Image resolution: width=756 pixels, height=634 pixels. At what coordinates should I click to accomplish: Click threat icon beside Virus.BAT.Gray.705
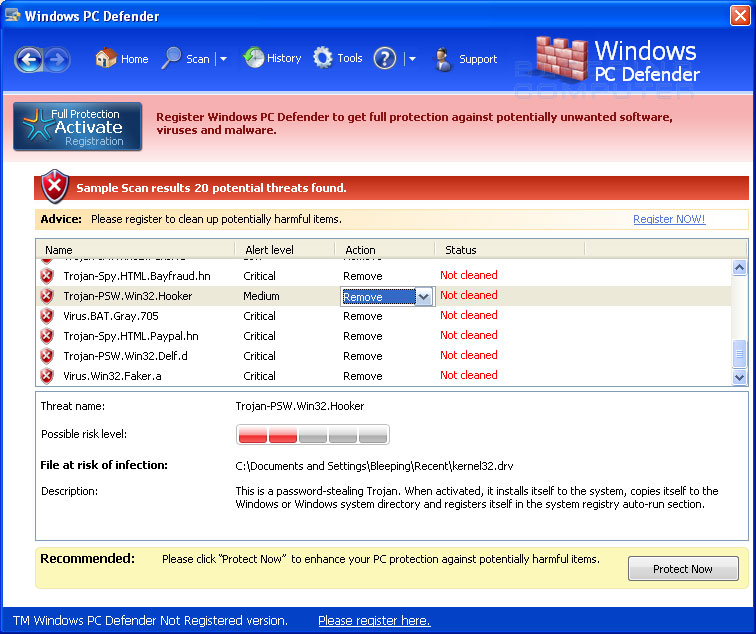click(x=47, y=316)
